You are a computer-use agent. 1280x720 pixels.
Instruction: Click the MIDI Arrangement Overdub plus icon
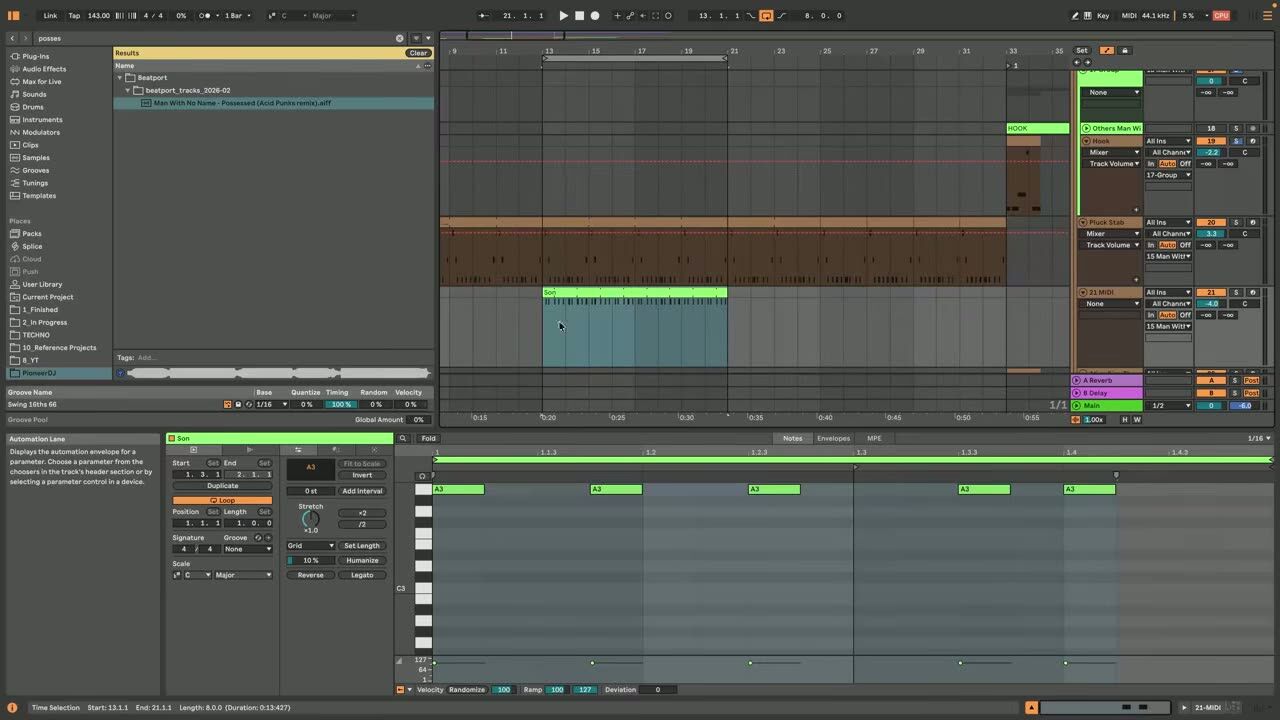pos(617,16)
